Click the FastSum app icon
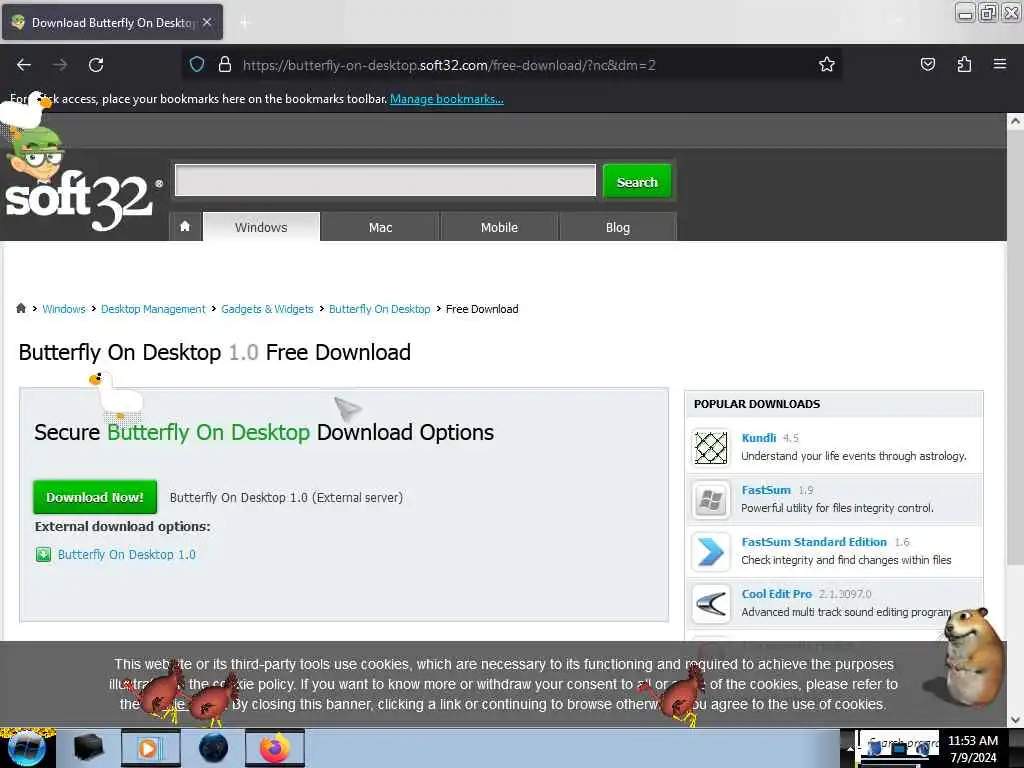Image resolution: width=1024 pixels, height=768 pixels. tap(711, 500)
